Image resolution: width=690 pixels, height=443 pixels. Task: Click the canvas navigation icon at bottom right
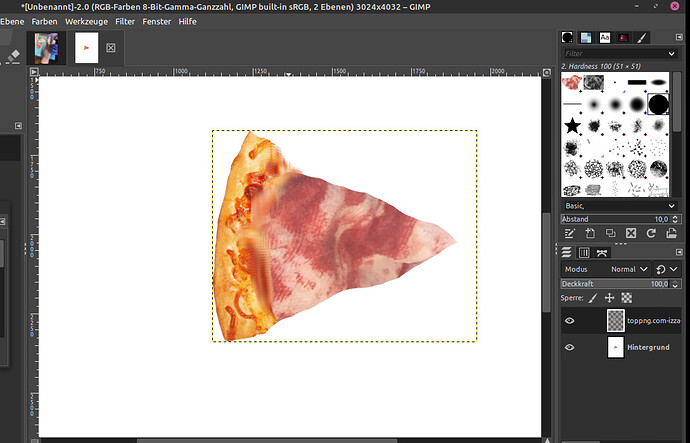[547, 440]
